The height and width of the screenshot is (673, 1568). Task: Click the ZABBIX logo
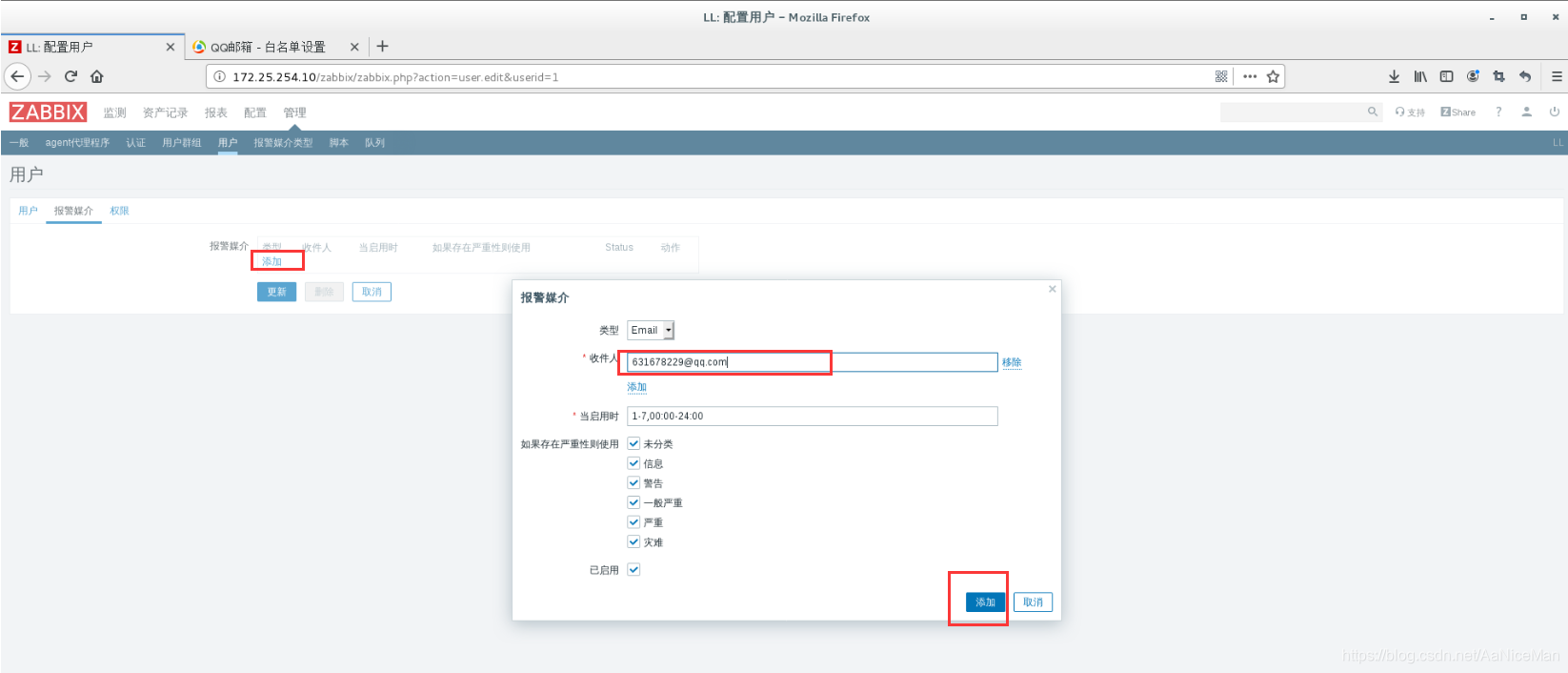tap(48, 112)
